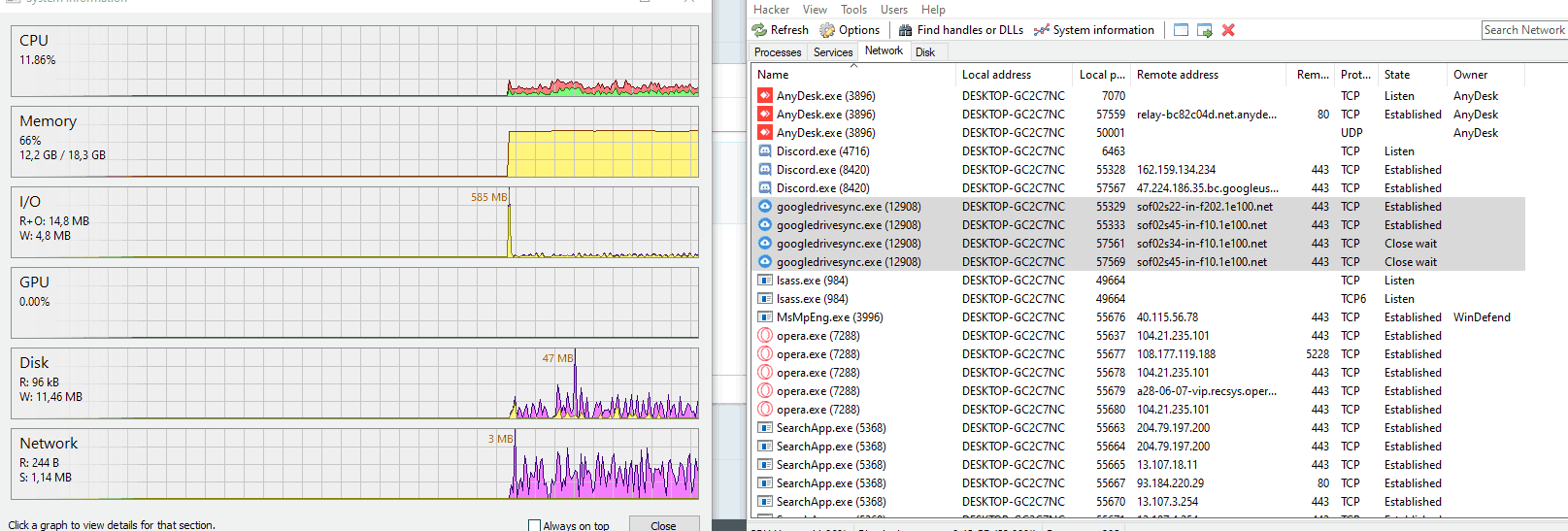Switch to the Processes tab
Screen dimensions: 1568x531
tap(778, 52)
